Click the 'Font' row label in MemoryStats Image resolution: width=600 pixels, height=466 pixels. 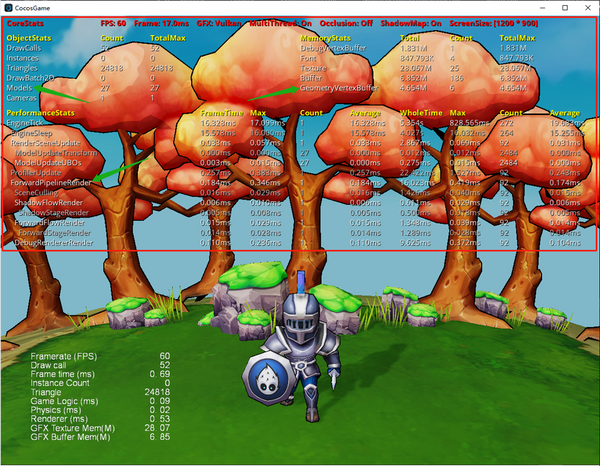(x=308, y=58)
